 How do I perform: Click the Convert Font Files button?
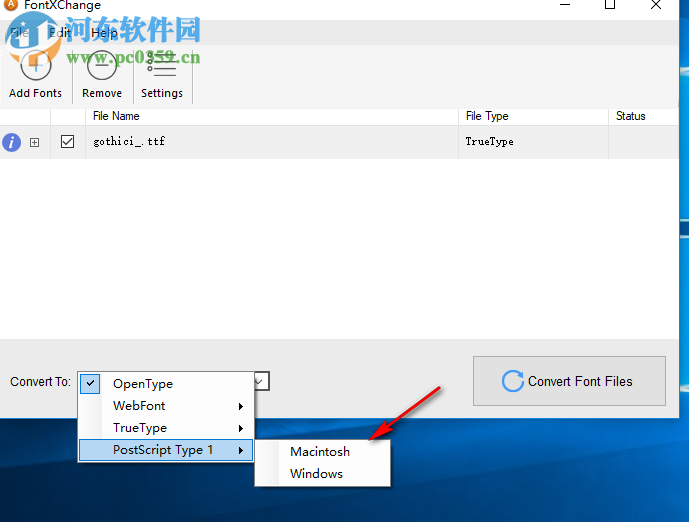569,381
